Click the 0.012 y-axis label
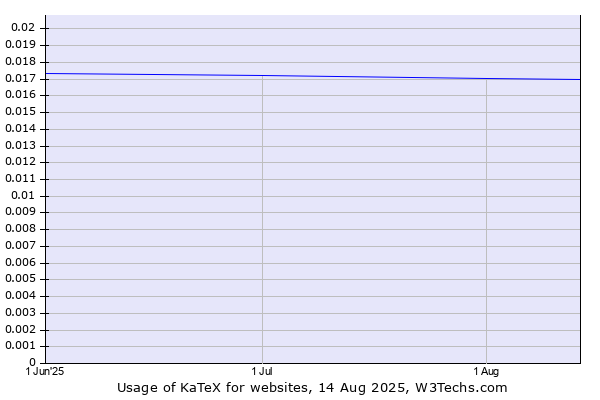This screenshot has width=600, height=400. pyautogui.click(x=20, y=162)
